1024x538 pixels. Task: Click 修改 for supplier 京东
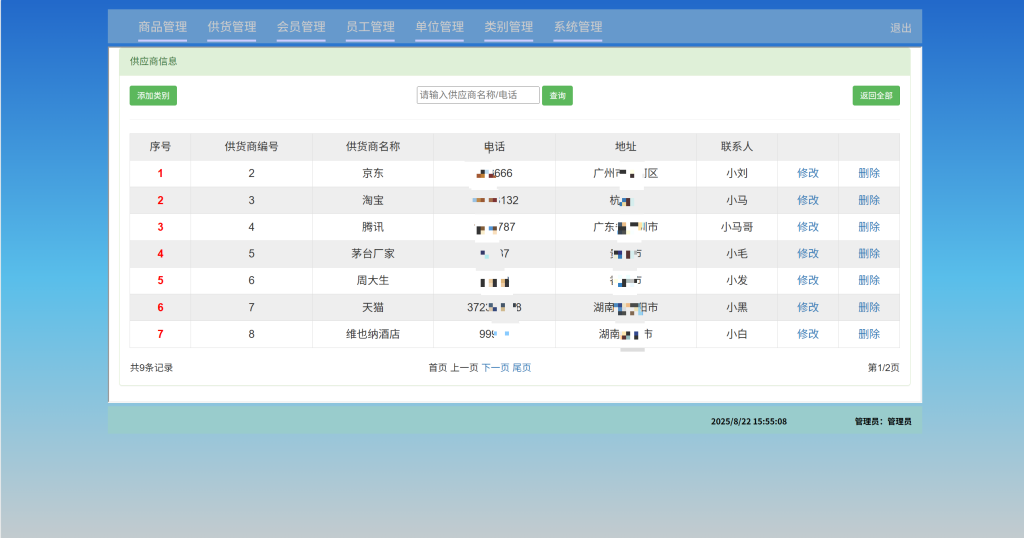click(x=808, y=173)
